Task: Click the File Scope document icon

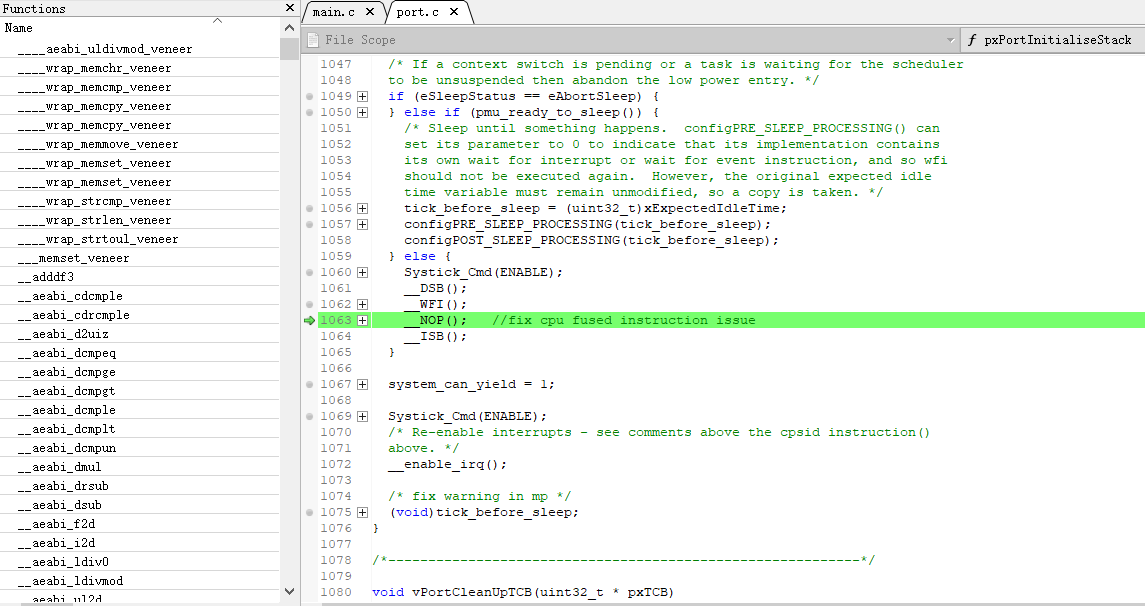Action: (313, 40)
